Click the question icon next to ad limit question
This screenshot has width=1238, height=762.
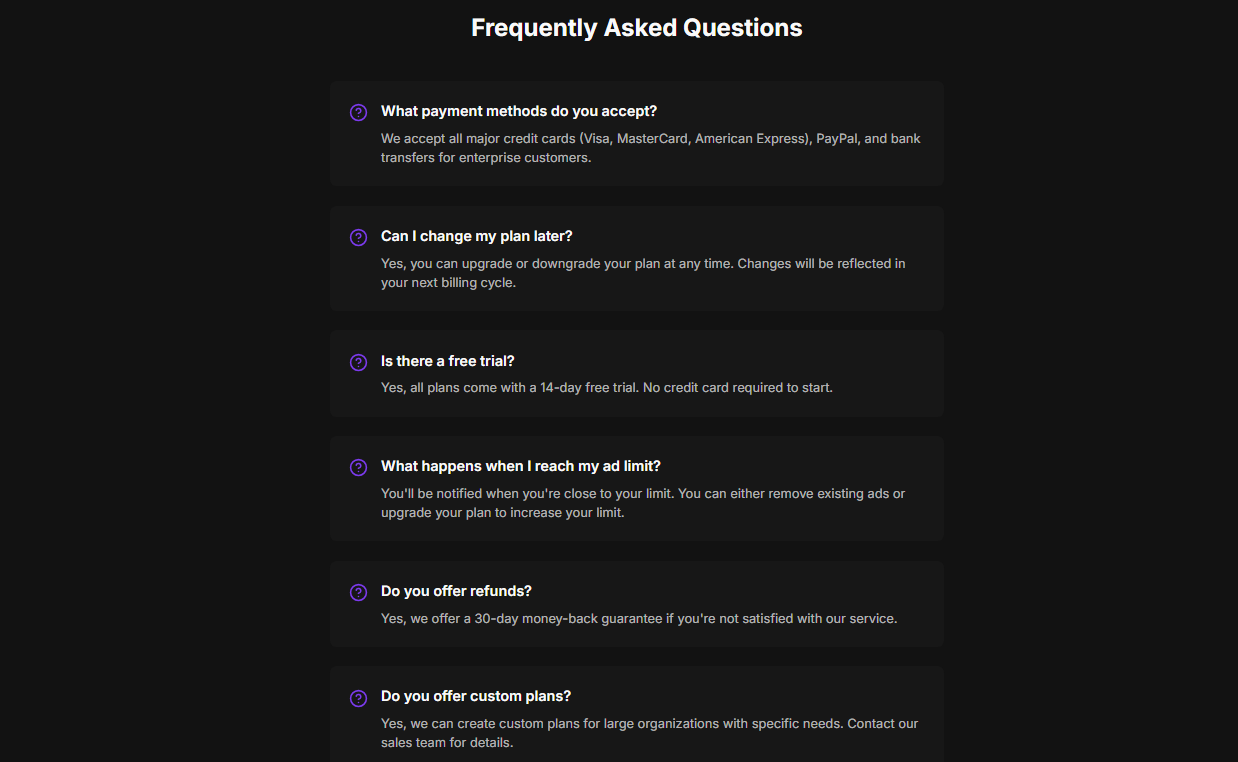[x=358, y=467]
